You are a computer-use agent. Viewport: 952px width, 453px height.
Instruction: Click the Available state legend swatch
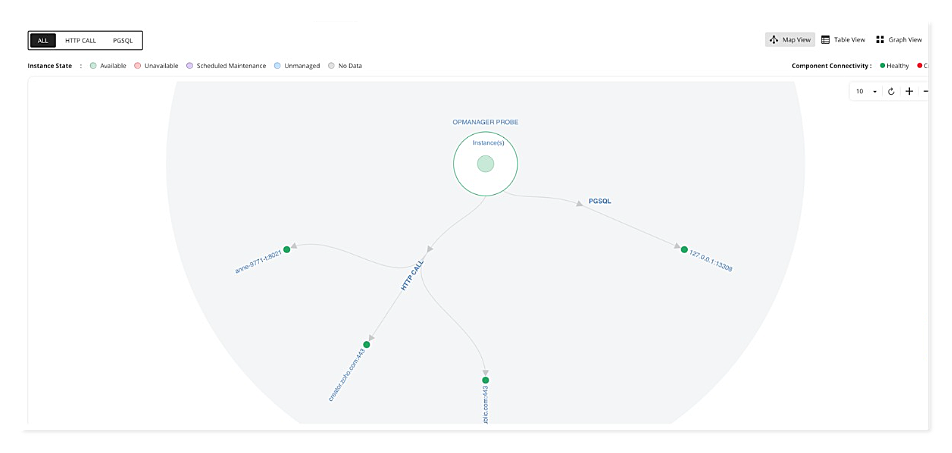pyautogui.click(x=93, y=66)
